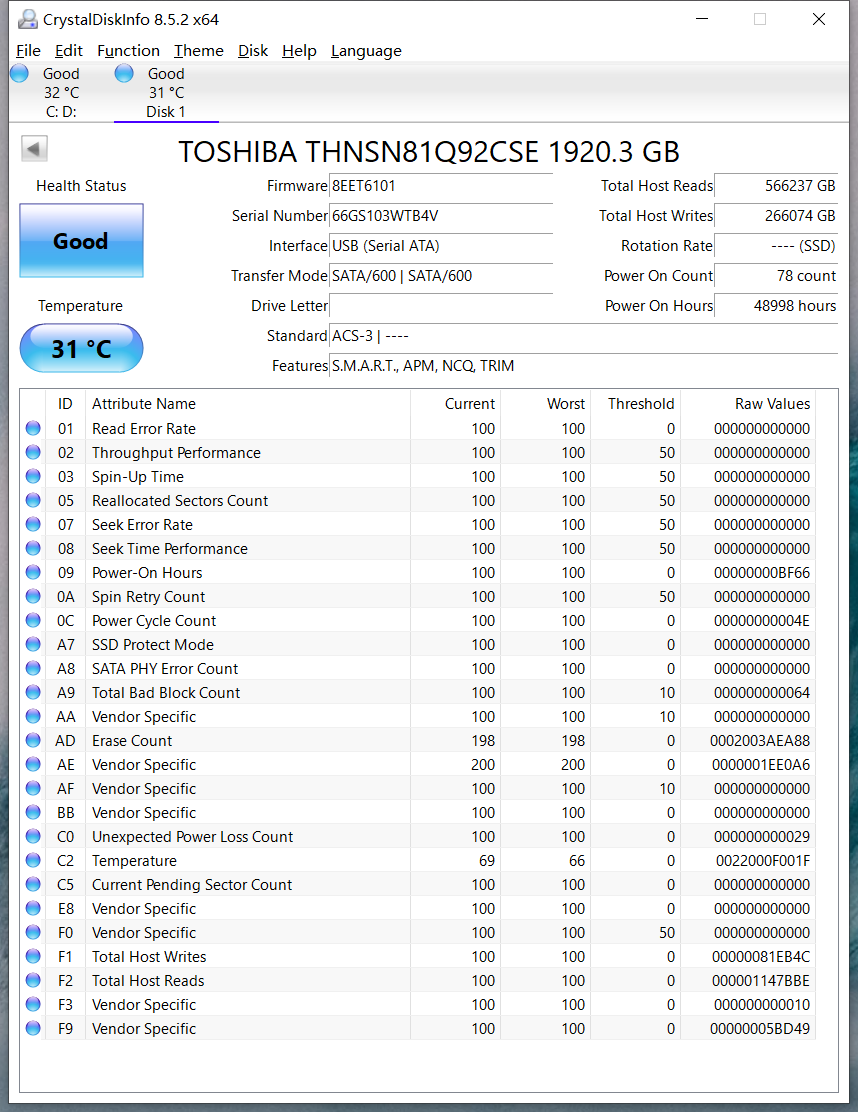Click the empty Drive Letter field
This screenshot has height=1112, width=858.
coord(440,306)
